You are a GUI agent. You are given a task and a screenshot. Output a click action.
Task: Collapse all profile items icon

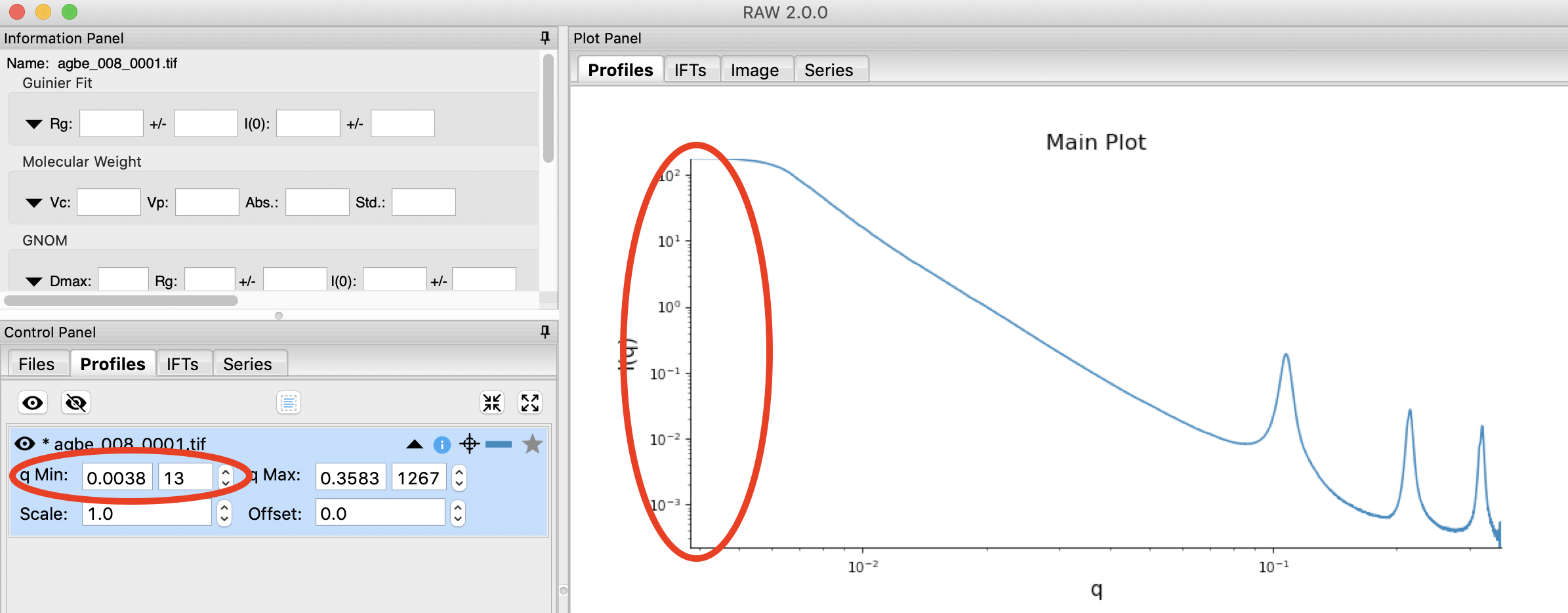tap(492, 402)
